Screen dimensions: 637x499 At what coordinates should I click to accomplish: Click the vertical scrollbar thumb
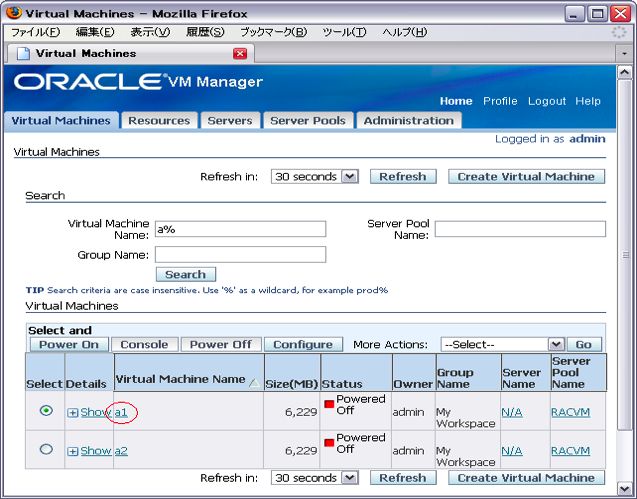[624, 255]
